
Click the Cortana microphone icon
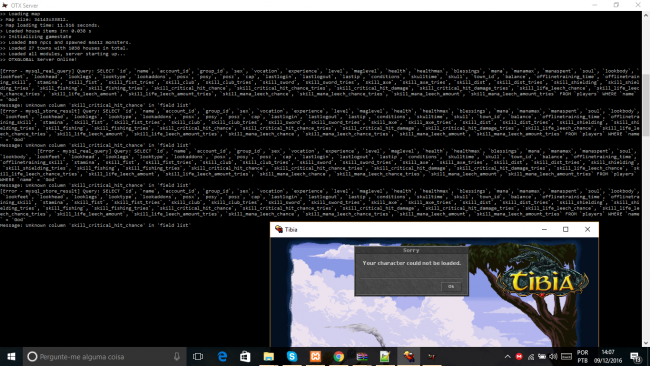click(x=177, y=356)
